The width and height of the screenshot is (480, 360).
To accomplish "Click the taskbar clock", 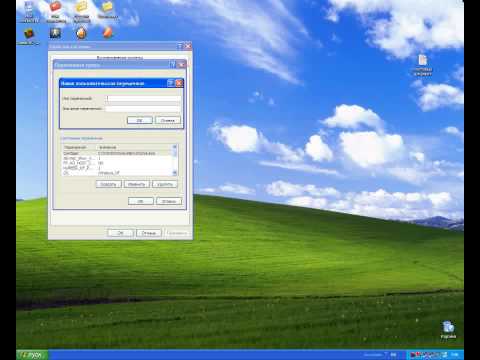I will tap(455, 355).
